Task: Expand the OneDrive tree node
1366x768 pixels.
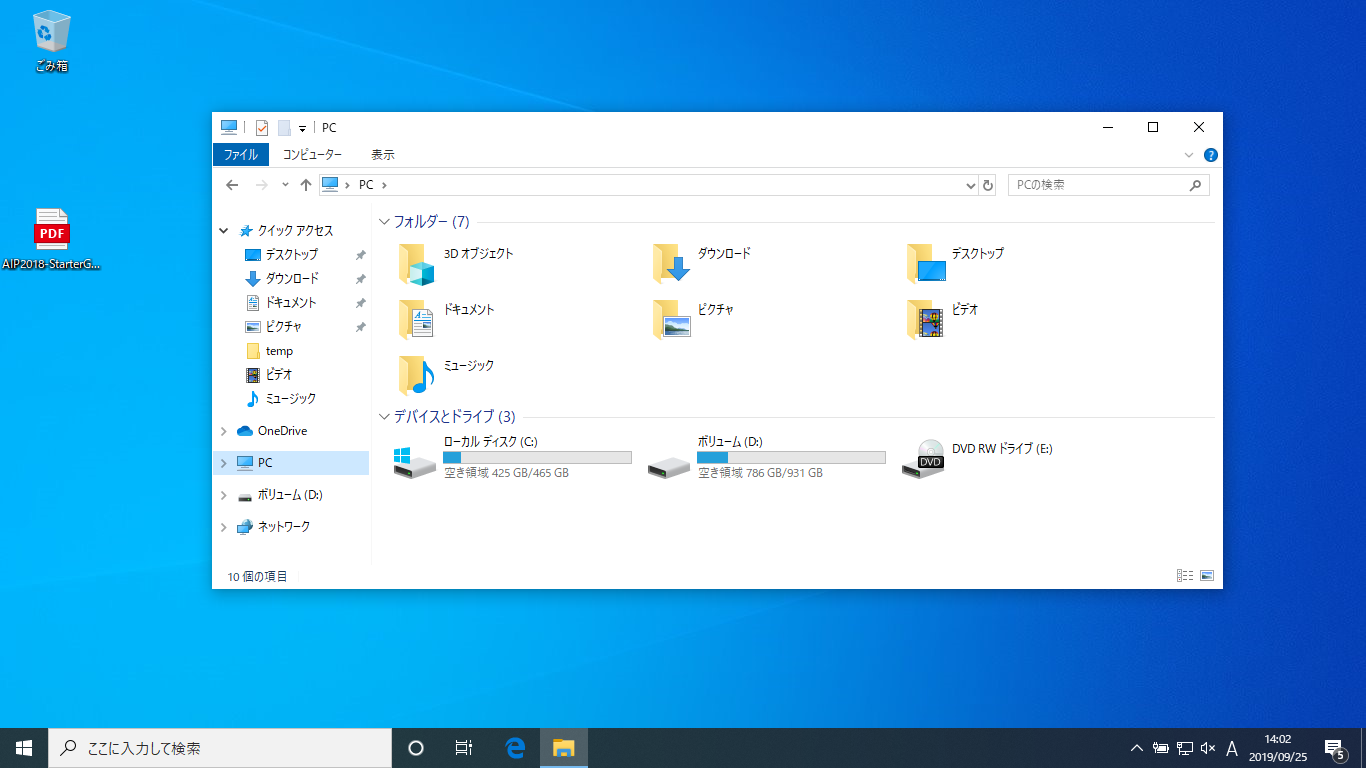Action: click(x=223, y=431)
